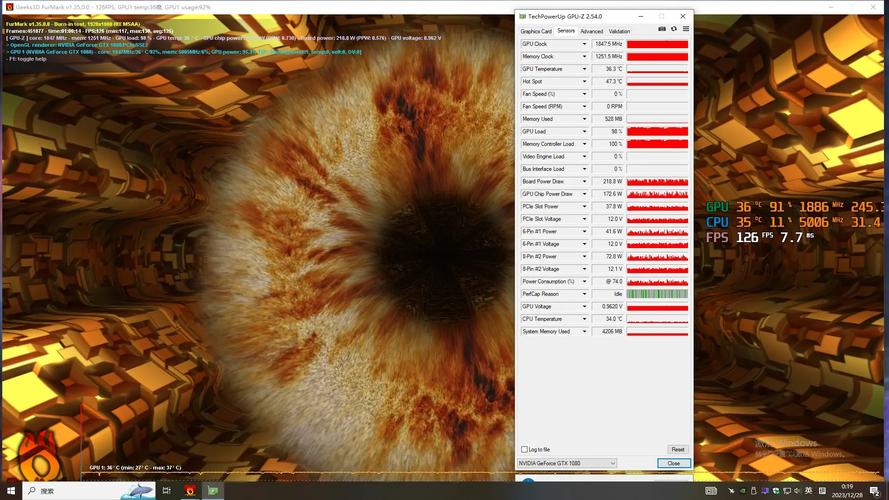Screen dimensions: 889x500
Task: Switch to the Graphics Card tab
Action: point(536,31)
